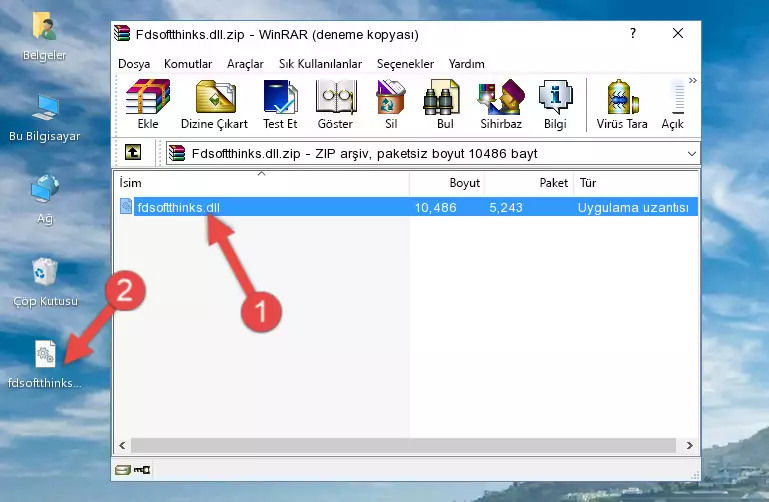
Task: Click the drive icon in status bar
Action: point(123,470)
